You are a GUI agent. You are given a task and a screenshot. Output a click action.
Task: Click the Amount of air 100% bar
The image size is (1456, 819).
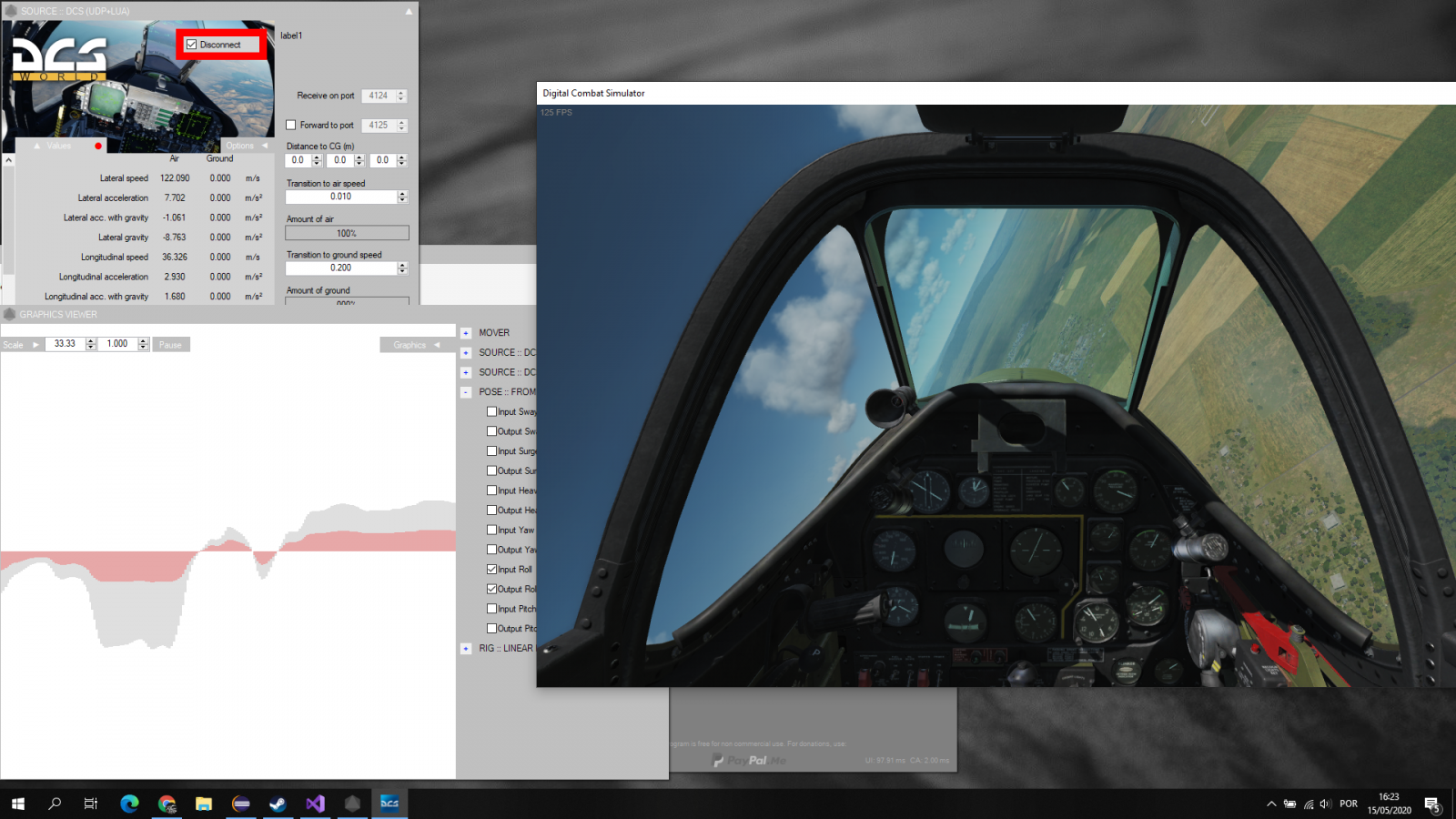point(347,233)
